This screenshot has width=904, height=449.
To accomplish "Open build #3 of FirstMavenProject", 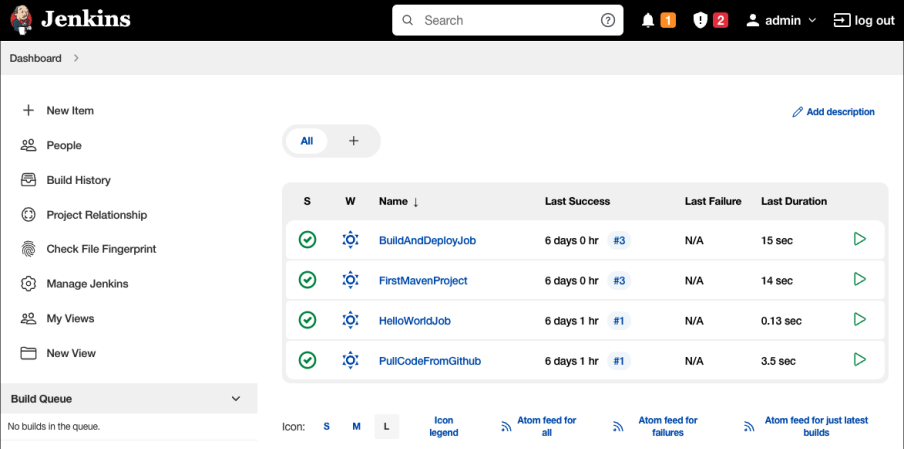I will click(x=619, y=281).
